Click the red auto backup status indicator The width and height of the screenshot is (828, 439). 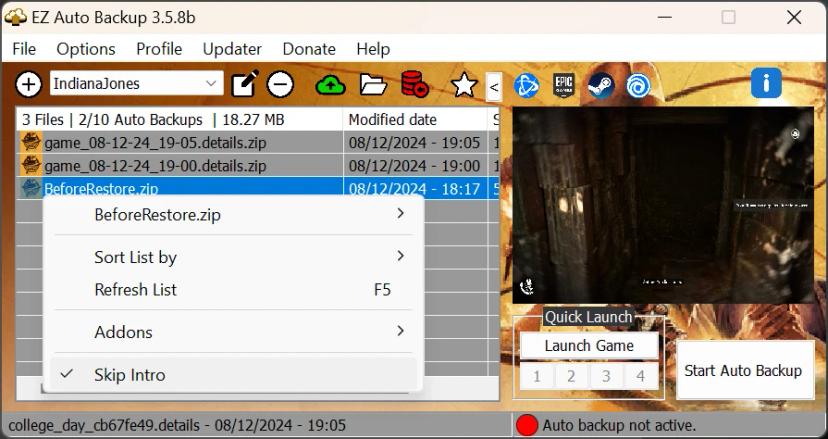tap(527, 425)
